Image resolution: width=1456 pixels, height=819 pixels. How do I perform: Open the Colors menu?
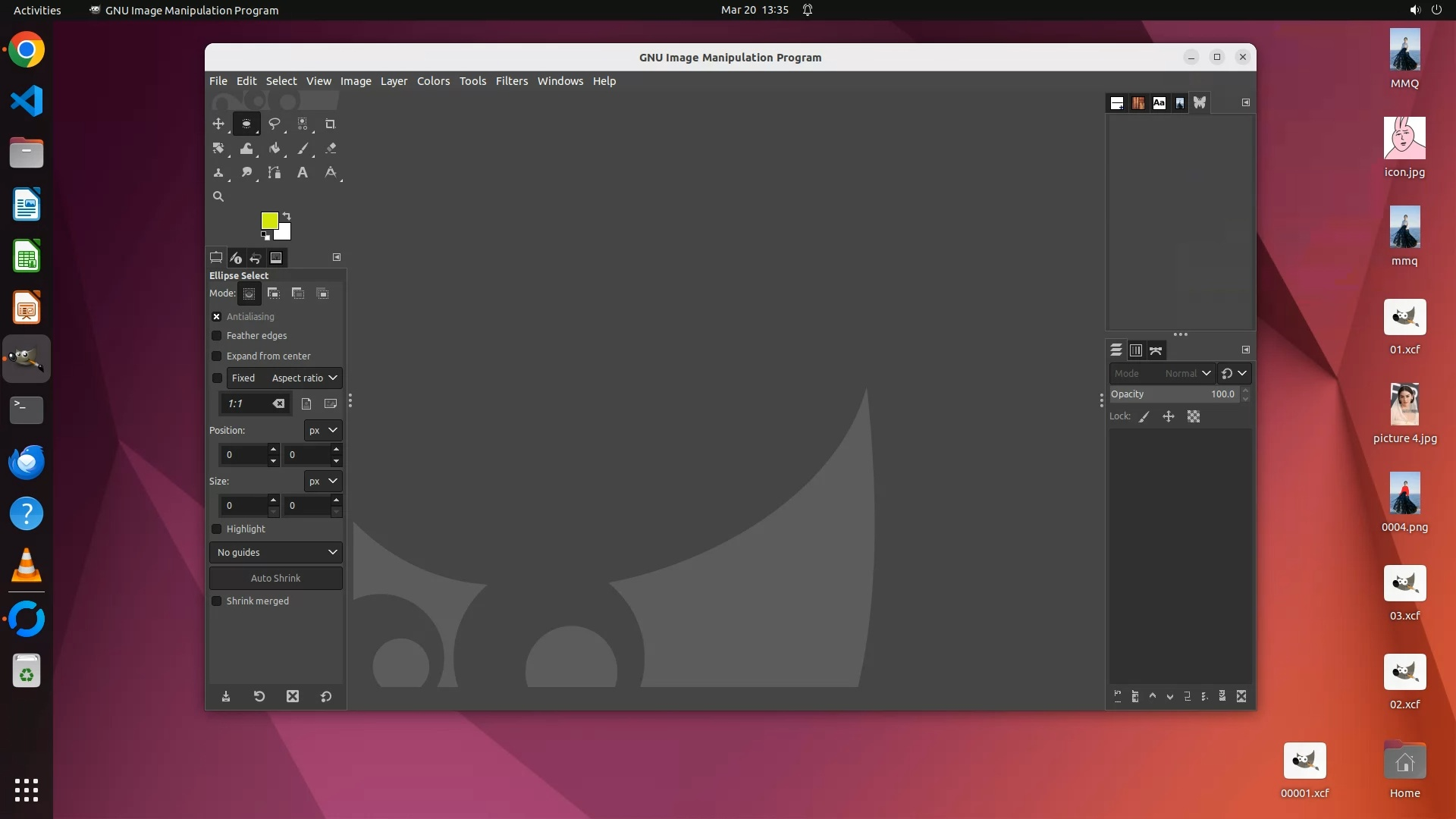(x=433, y=81)
